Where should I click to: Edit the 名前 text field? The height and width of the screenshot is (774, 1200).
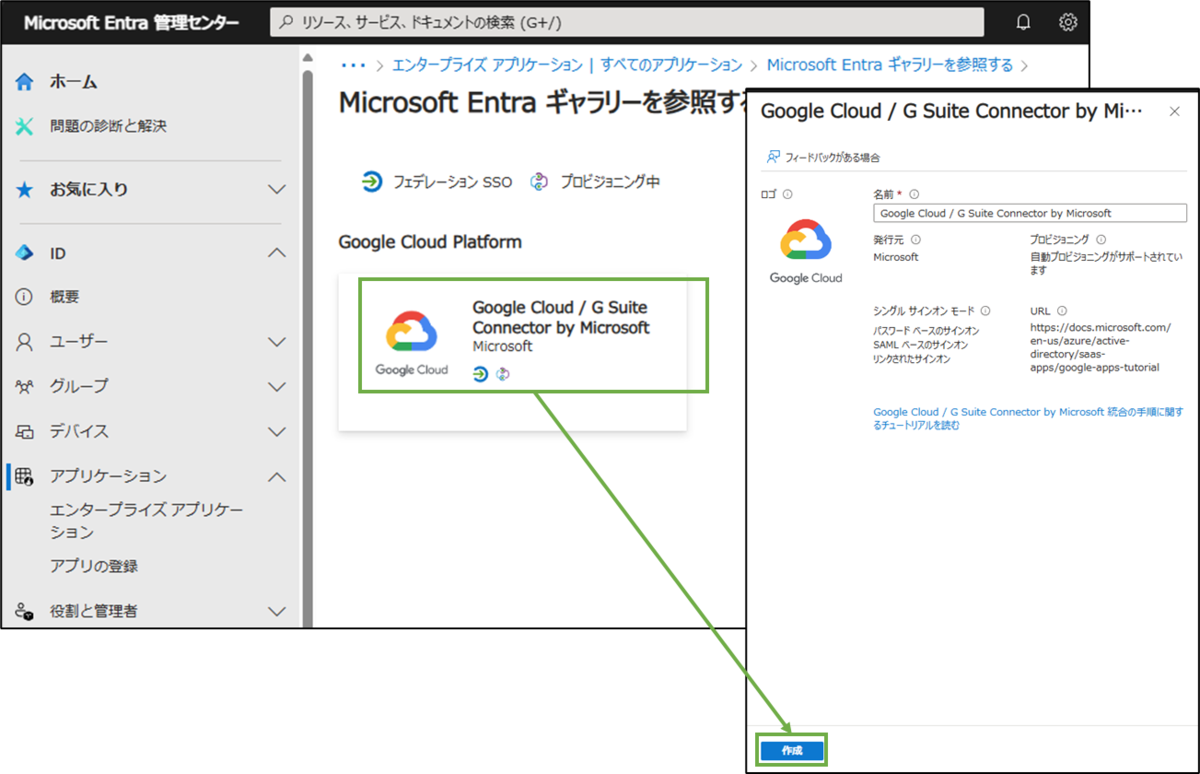point(1030,213)
